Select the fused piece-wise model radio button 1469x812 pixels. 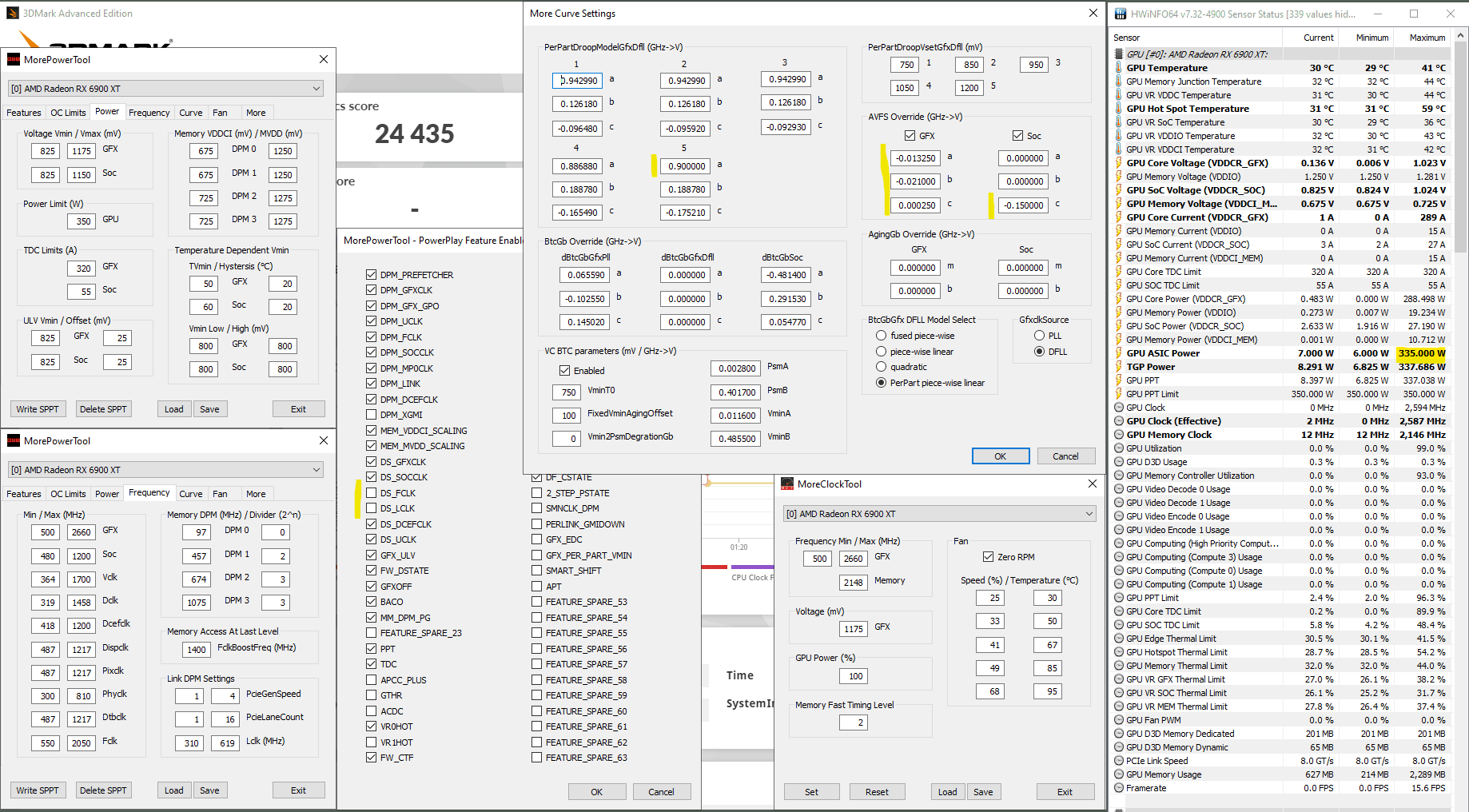coord(881,336)
